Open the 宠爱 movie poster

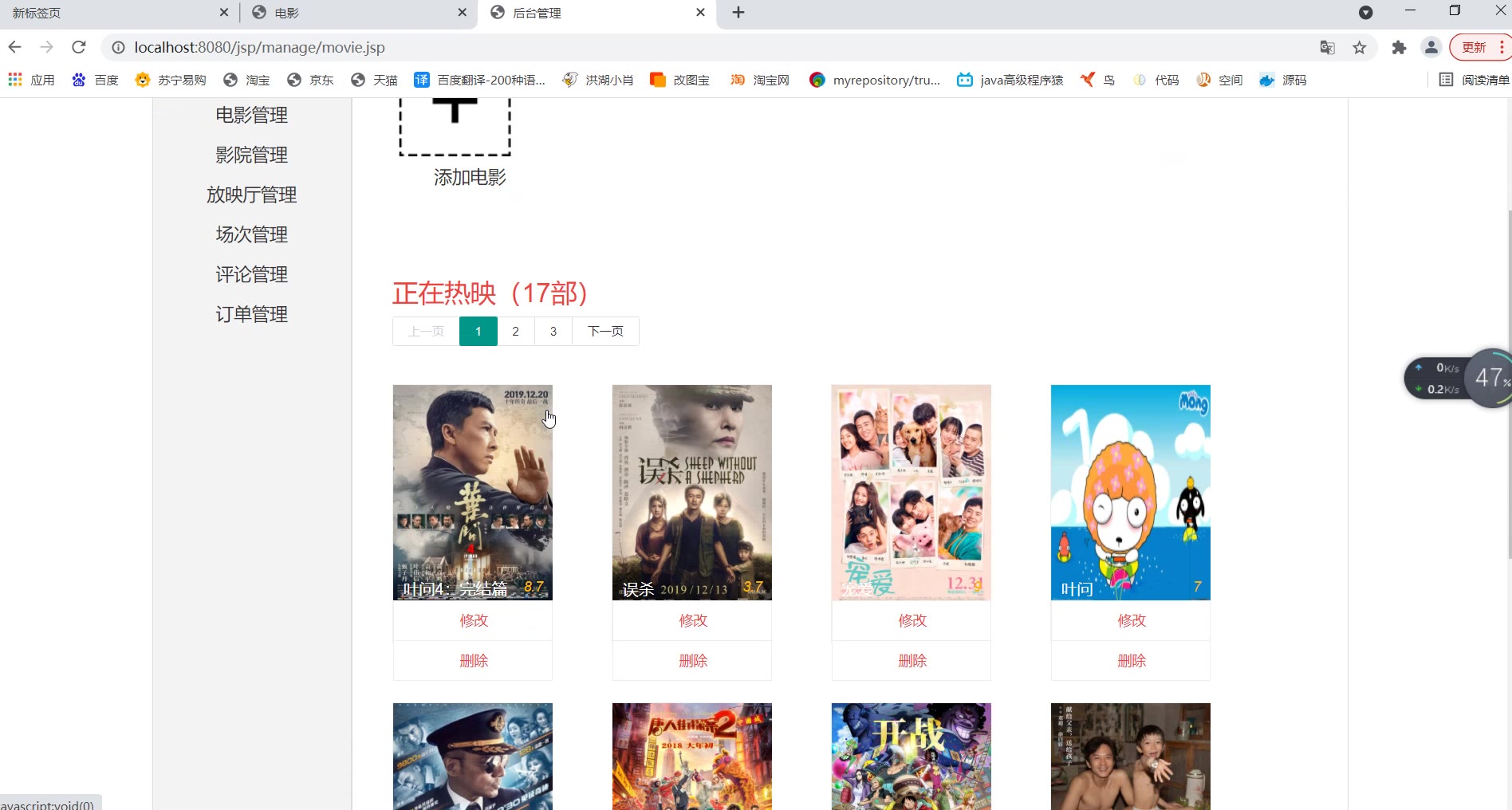[x=911, y=493]
